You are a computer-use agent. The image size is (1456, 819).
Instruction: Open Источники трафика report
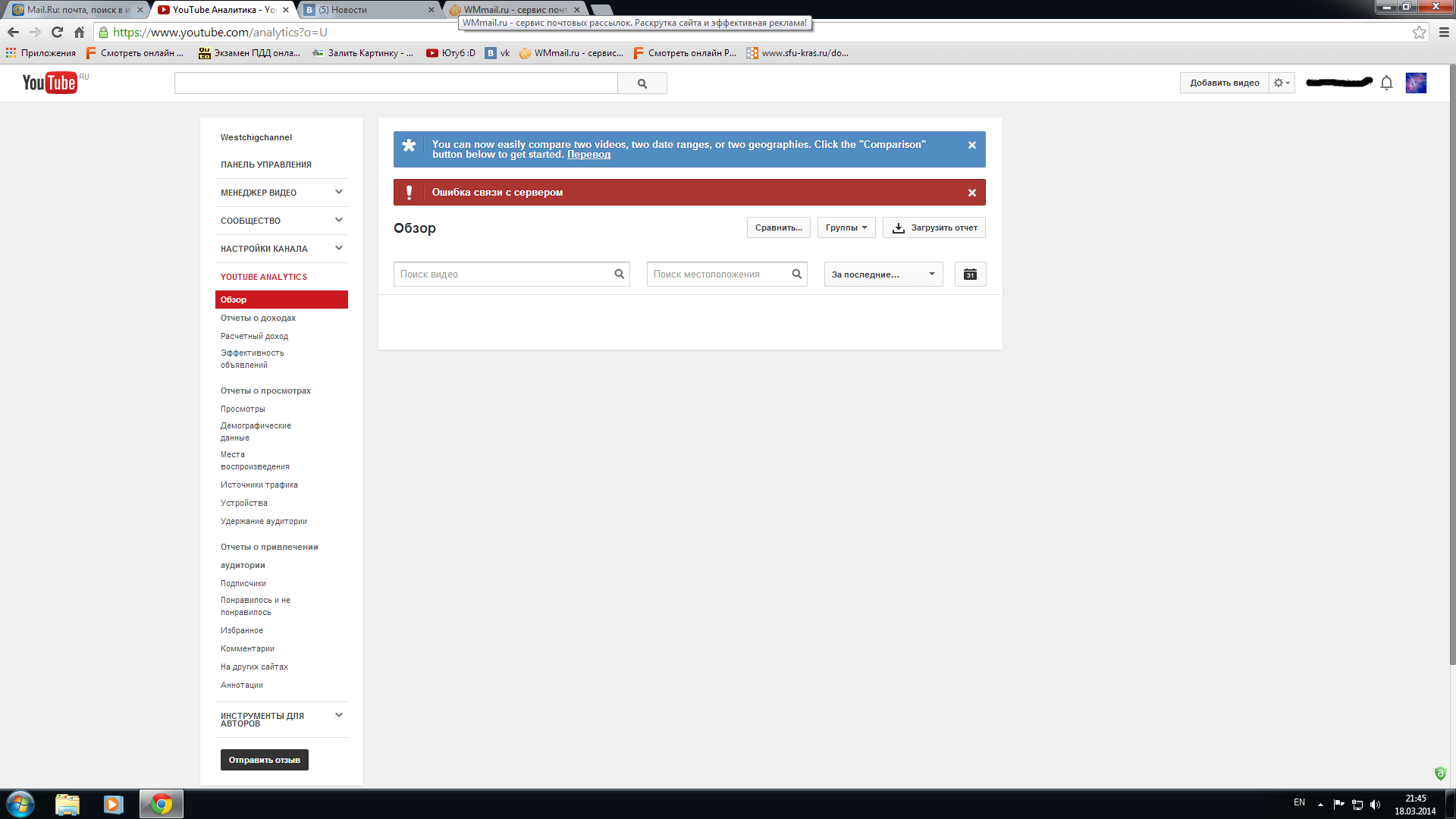[x=259, y=485]
